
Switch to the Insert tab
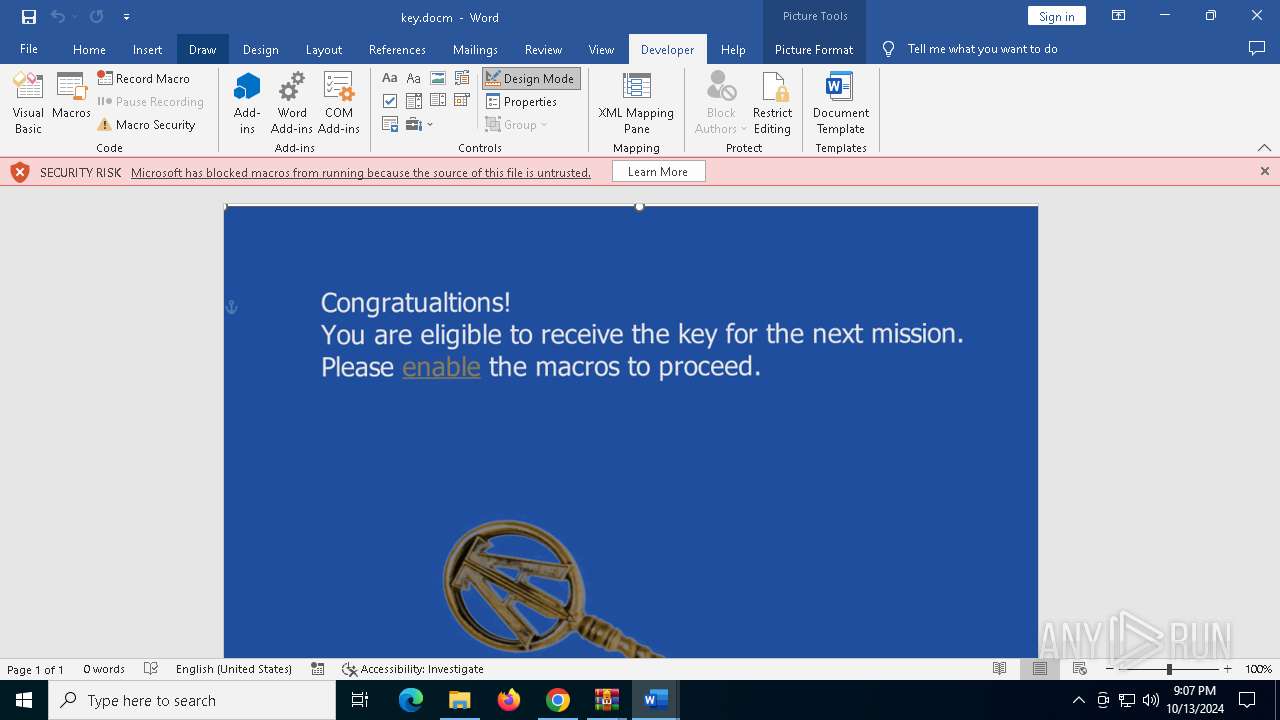(x=147, y=49)
